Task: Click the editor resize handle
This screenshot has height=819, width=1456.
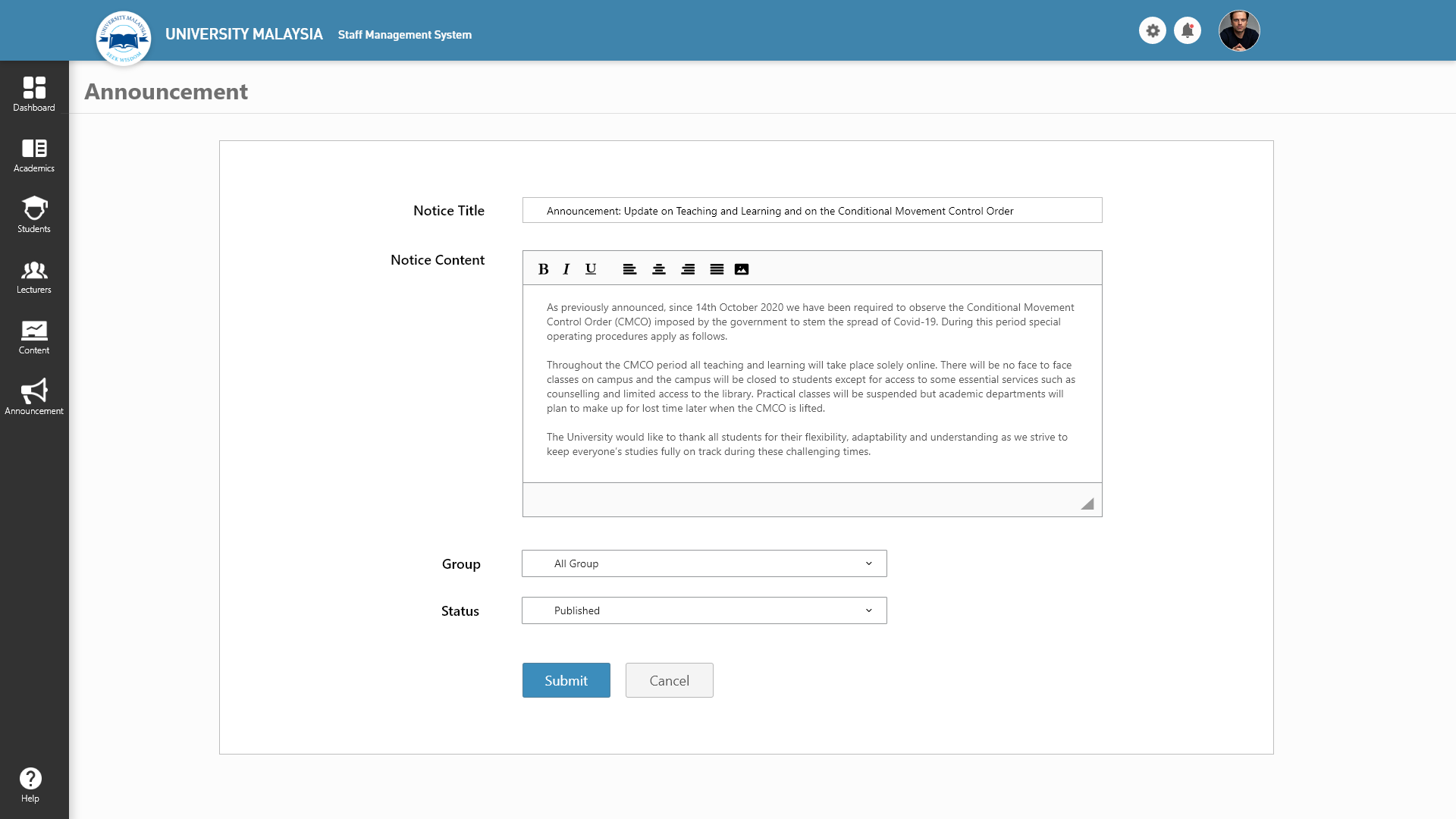Action: point(1087,504)
